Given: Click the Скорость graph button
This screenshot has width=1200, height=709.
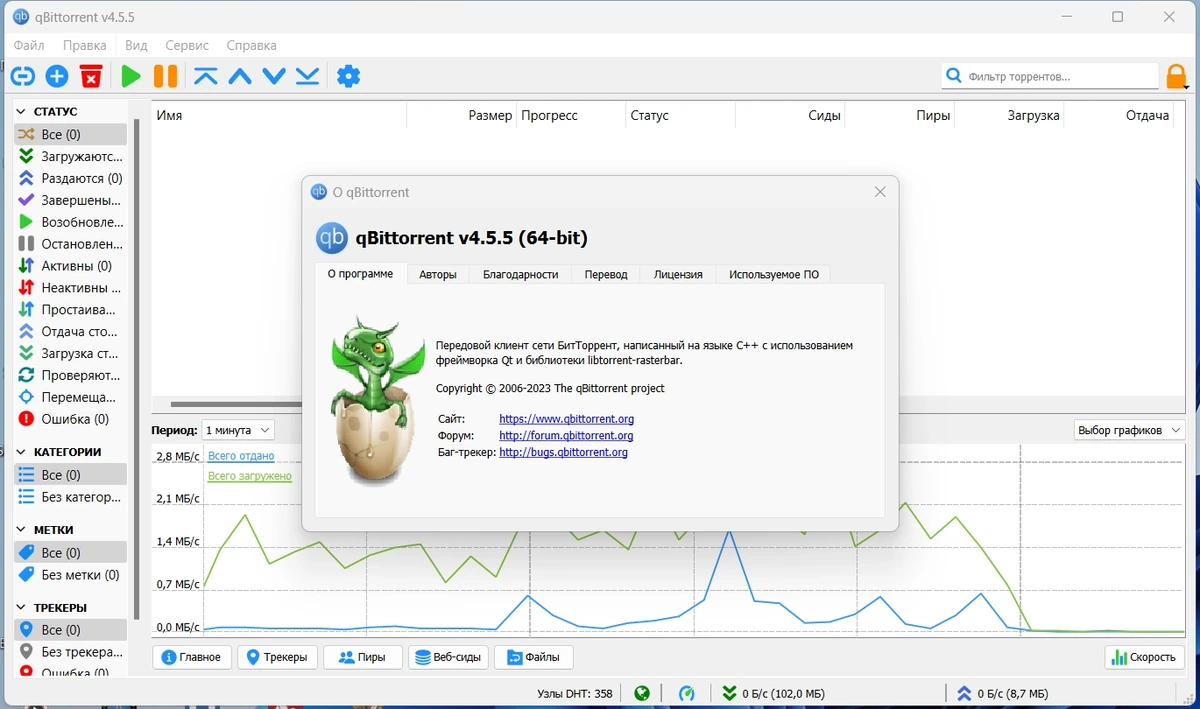Looking at the screenshot, I should coord(1145,657).
